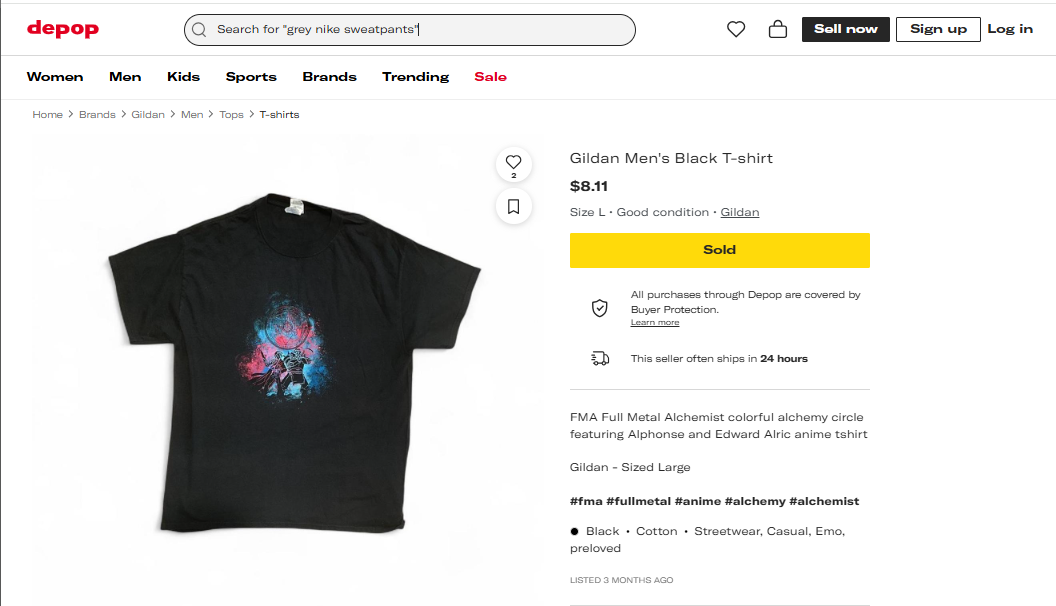This screenshot has width=1056, height=606.
Task: Open the shopping bag
Action: [778, 29]
